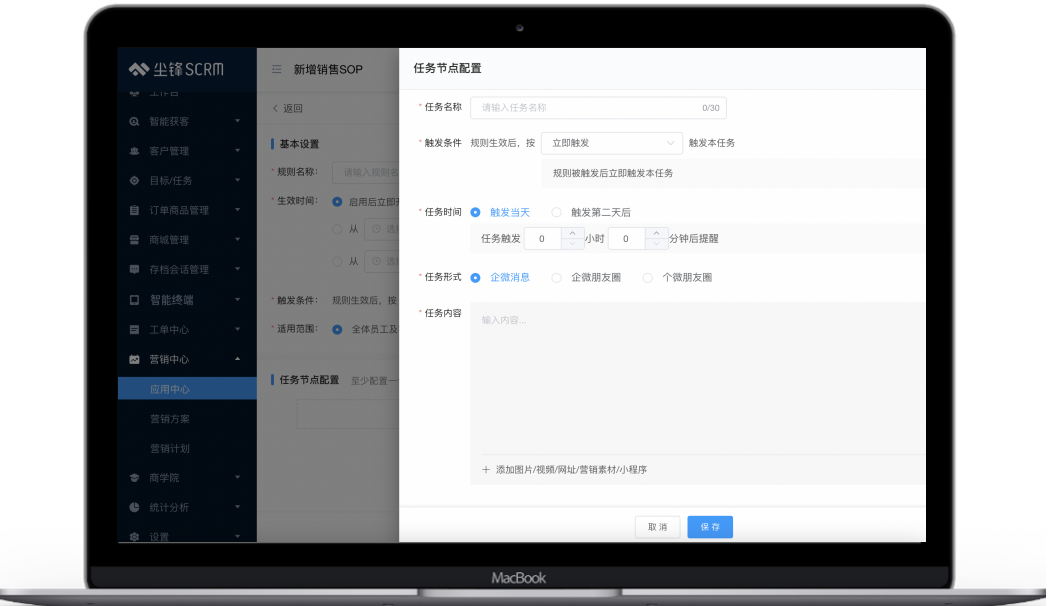The image size is (1048, 606).
Task: Expand the 目标/任务 menu arrow
Action: 237,180
